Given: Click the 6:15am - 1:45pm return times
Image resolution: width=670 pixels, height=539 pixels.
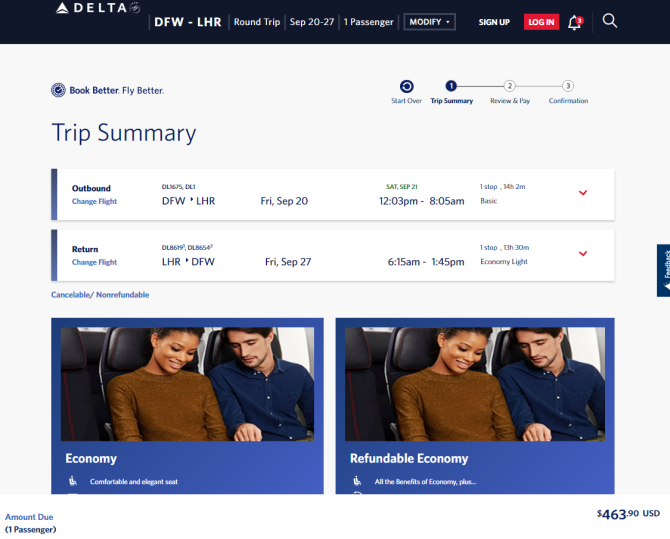Looking at the screenshot, I should [x=426, y=262].
